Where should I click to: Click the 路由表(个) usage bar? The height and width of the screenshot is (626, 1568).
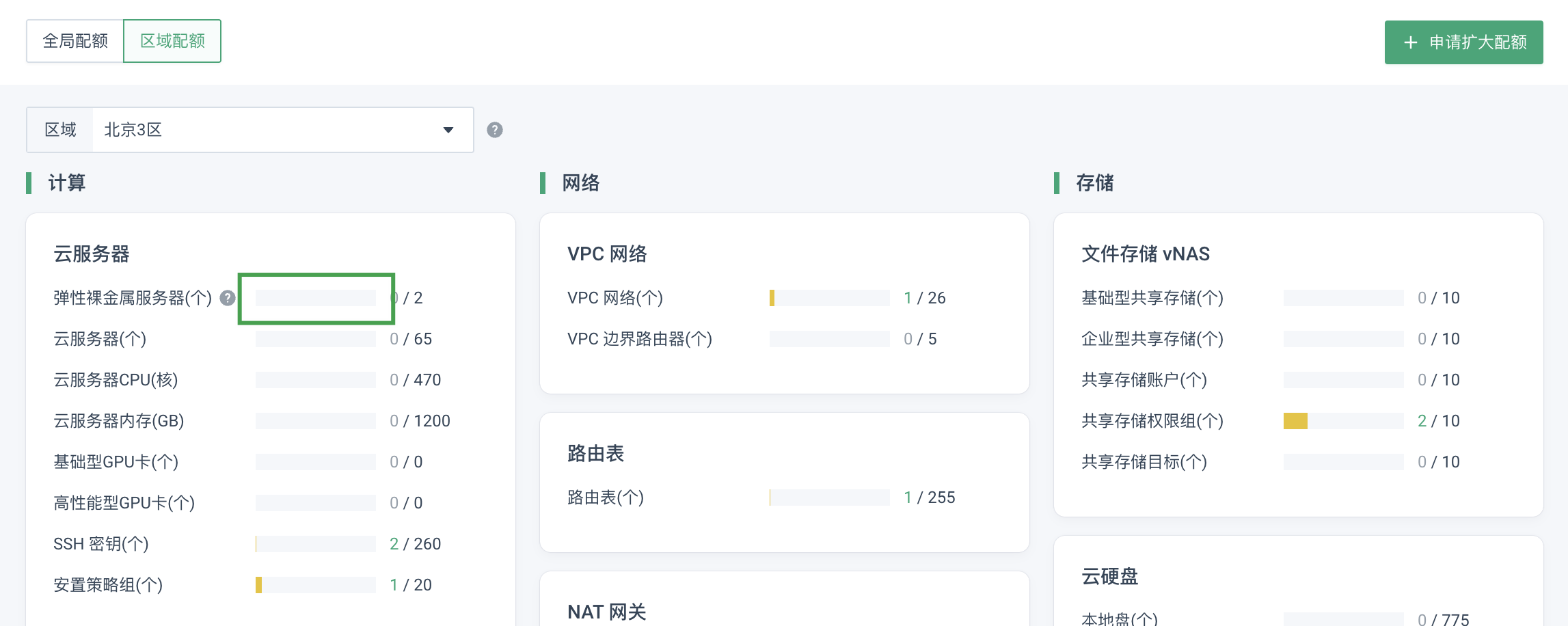pyautogui.click(x=830, y=498)
